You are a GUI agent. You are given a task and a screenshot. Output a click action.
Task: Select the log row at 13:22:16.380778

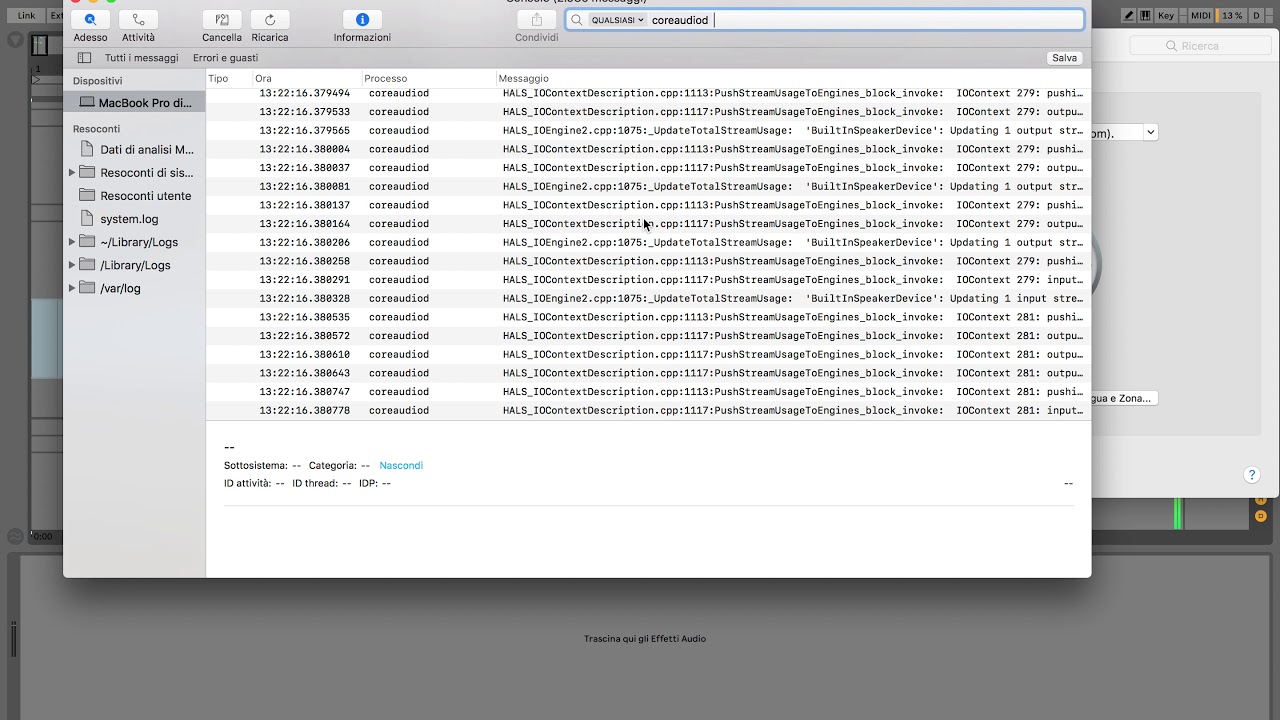pyautogui.click(x=648, y=410)
